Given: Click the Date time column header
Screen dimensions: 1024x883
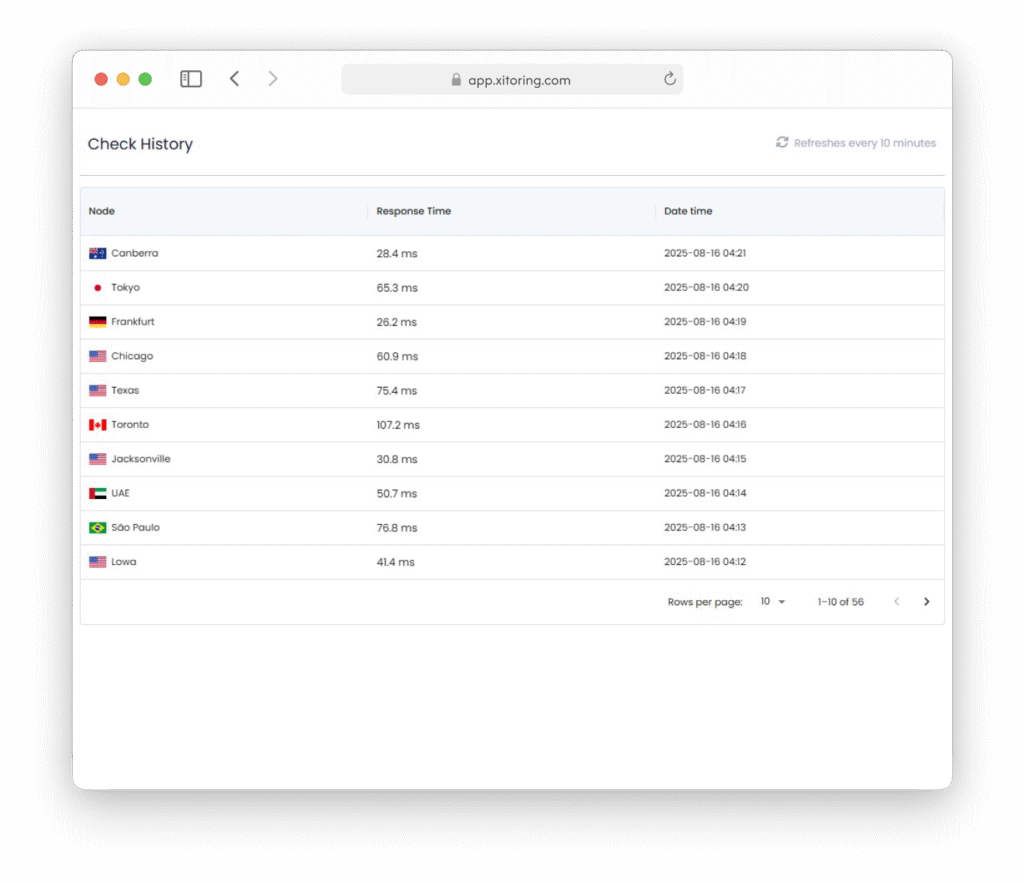Looking at the screenshot, I should point(688,211).
